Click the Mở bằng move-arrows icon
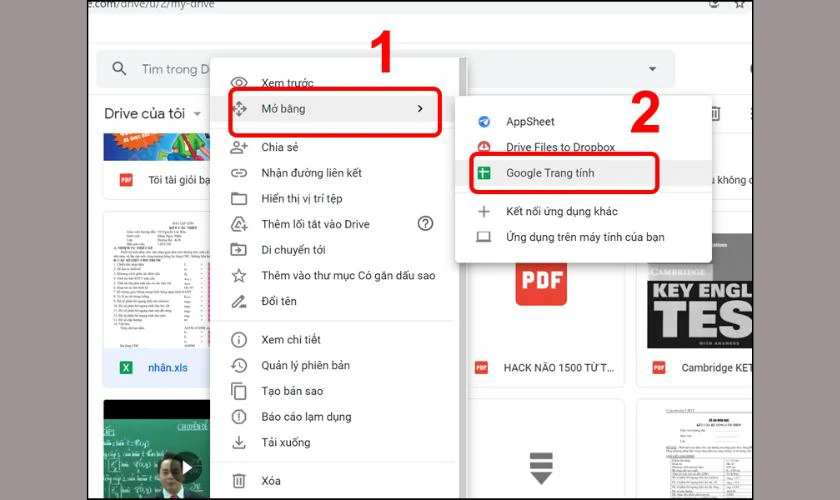Image resolution: width=840 pixels, height=500 pixels. coord(239,109)
